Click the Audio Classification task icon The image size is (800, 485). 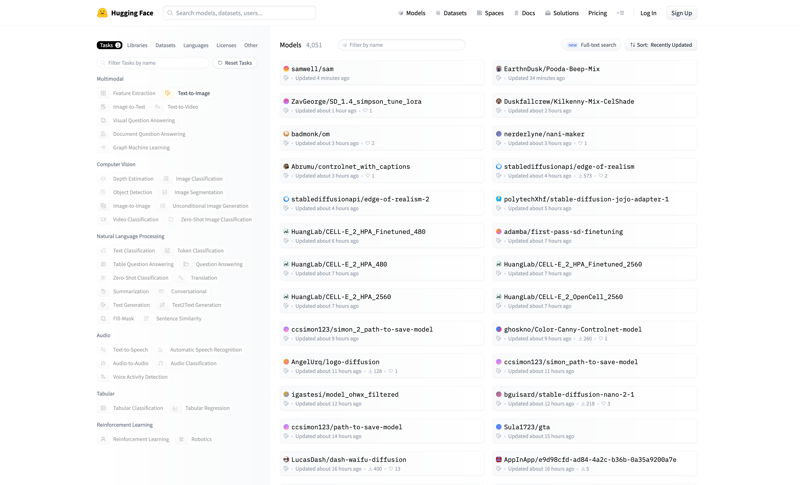pyautogui.click(x=161, y=364)
